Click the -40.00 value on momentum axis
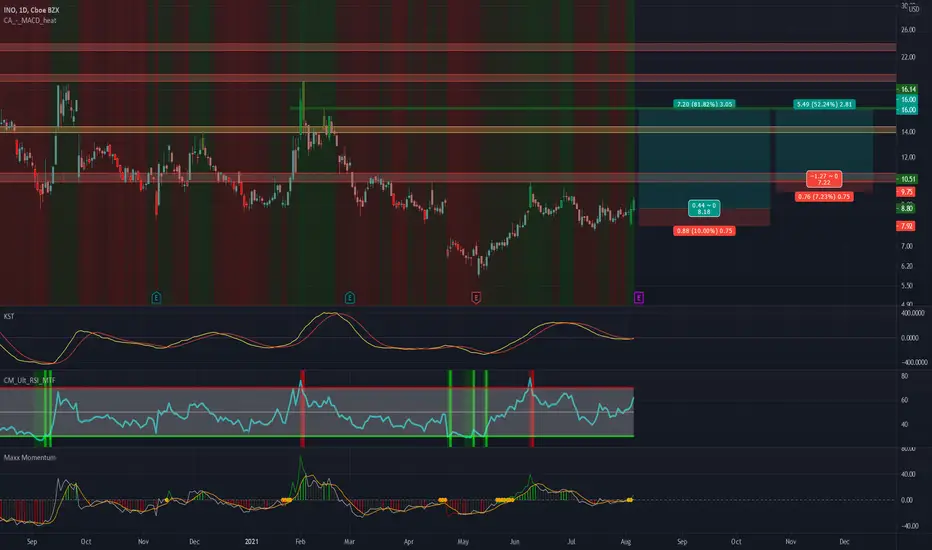The height and width of the screenshot is (550, 932). click(x=907, y=526)
